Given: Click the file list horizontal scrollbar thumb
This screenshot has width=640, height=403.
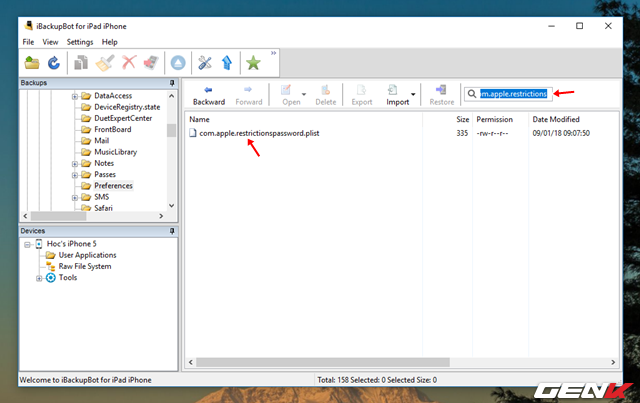Looking at the screenshot, I should pos(323,362).
